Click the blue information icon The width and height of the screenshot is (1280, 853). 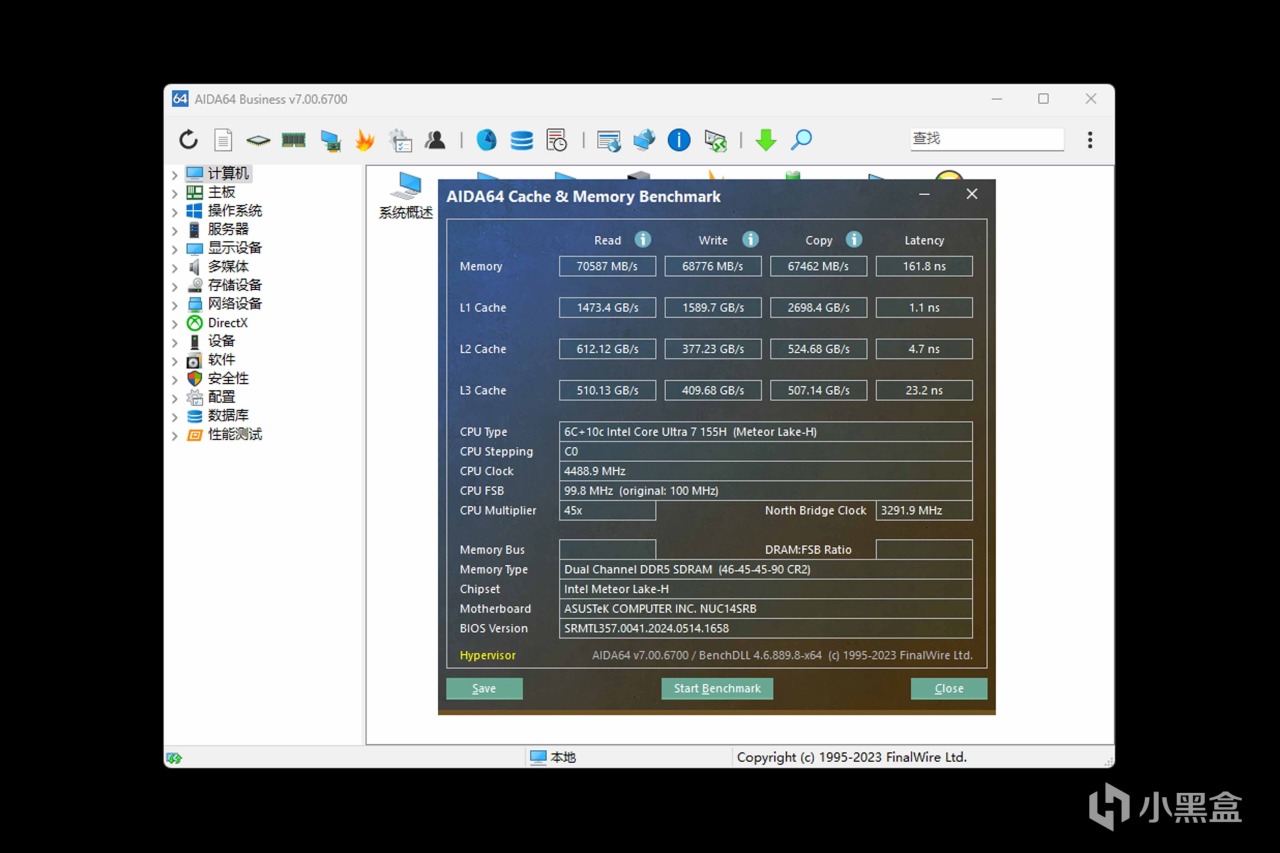point(679,140)
